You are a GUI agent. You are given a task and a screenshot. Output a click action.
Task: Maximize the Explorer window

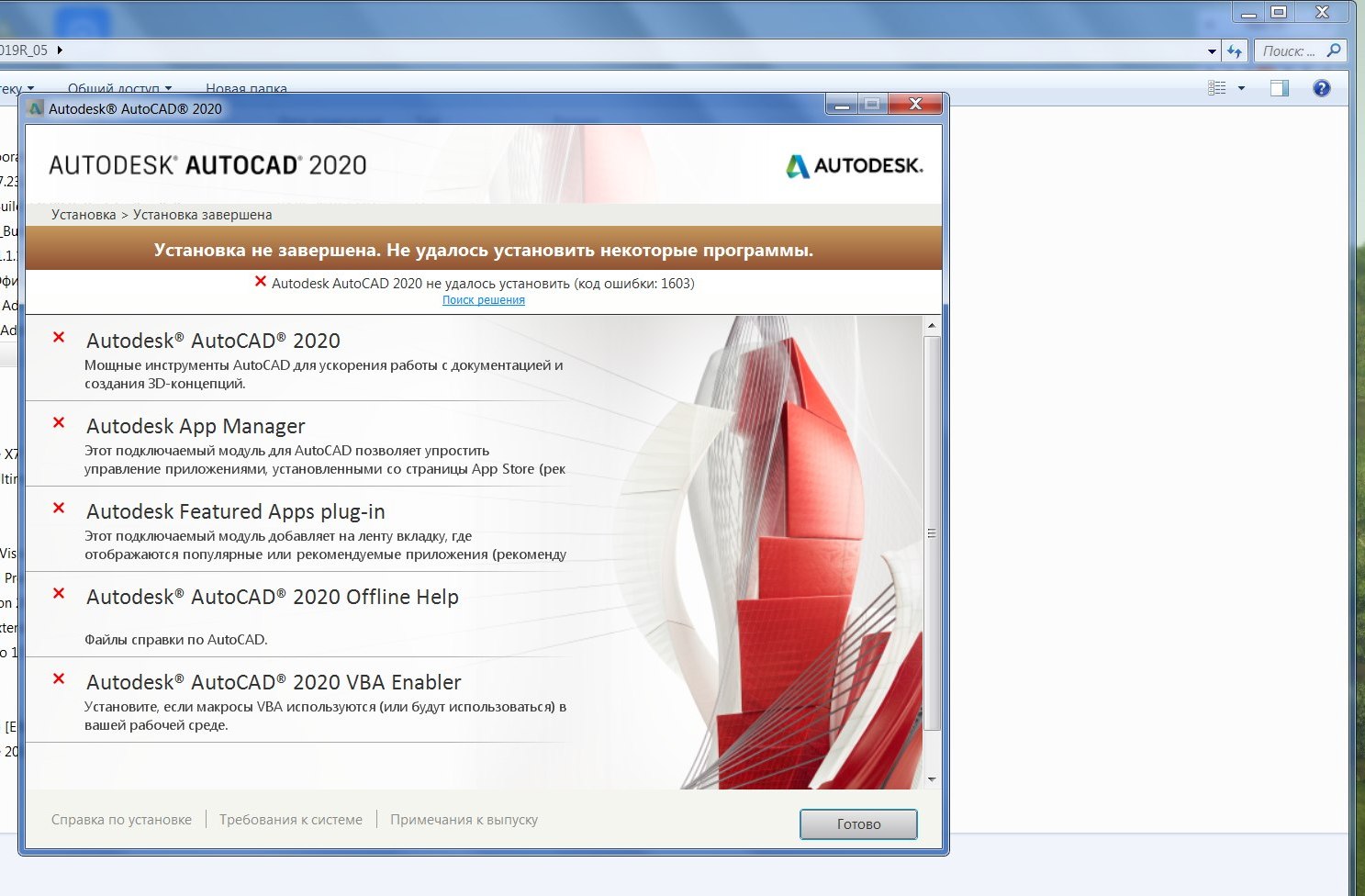(1279, 12)
